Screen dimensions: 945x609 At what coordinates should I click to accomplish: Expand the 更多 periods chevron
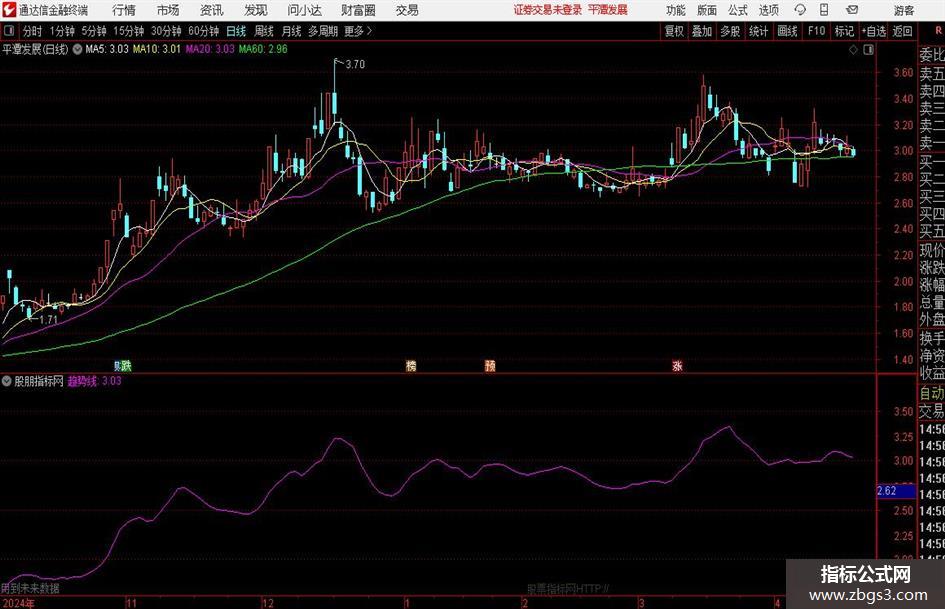click(x=369, y=31)
